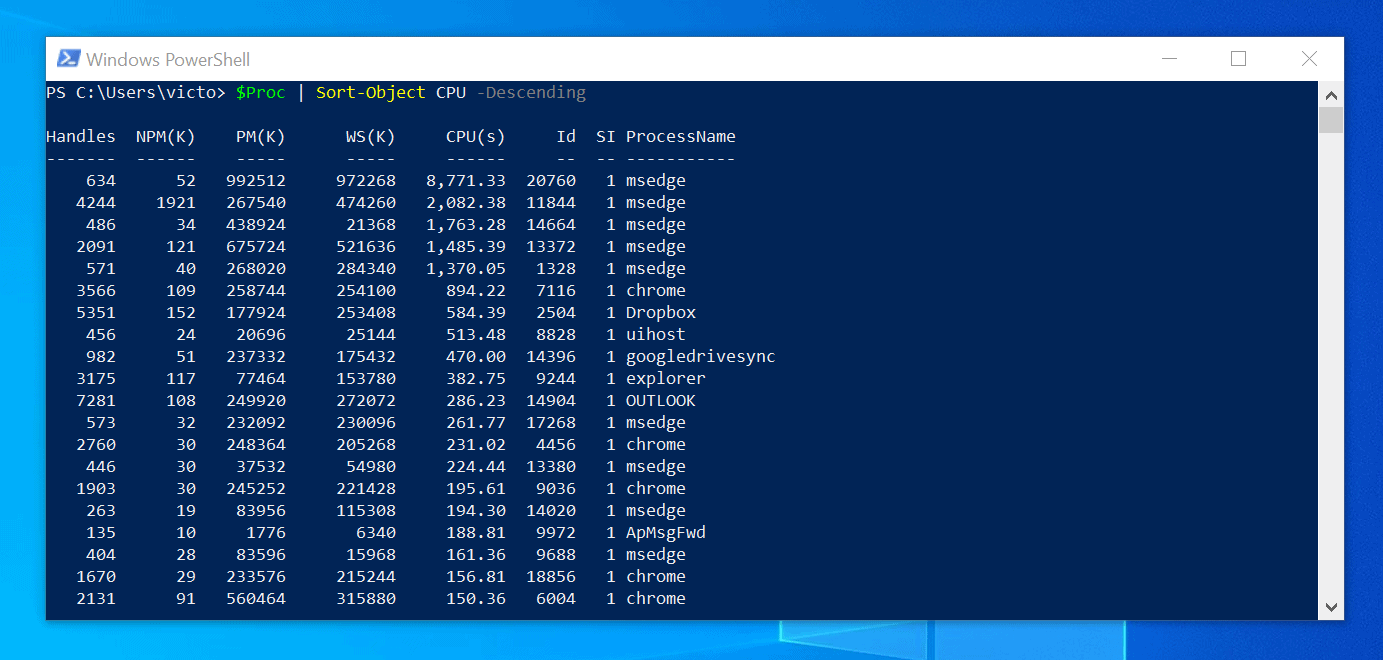Select the Id value 20760
This screenshot has width=1383, height=660.
551,181
